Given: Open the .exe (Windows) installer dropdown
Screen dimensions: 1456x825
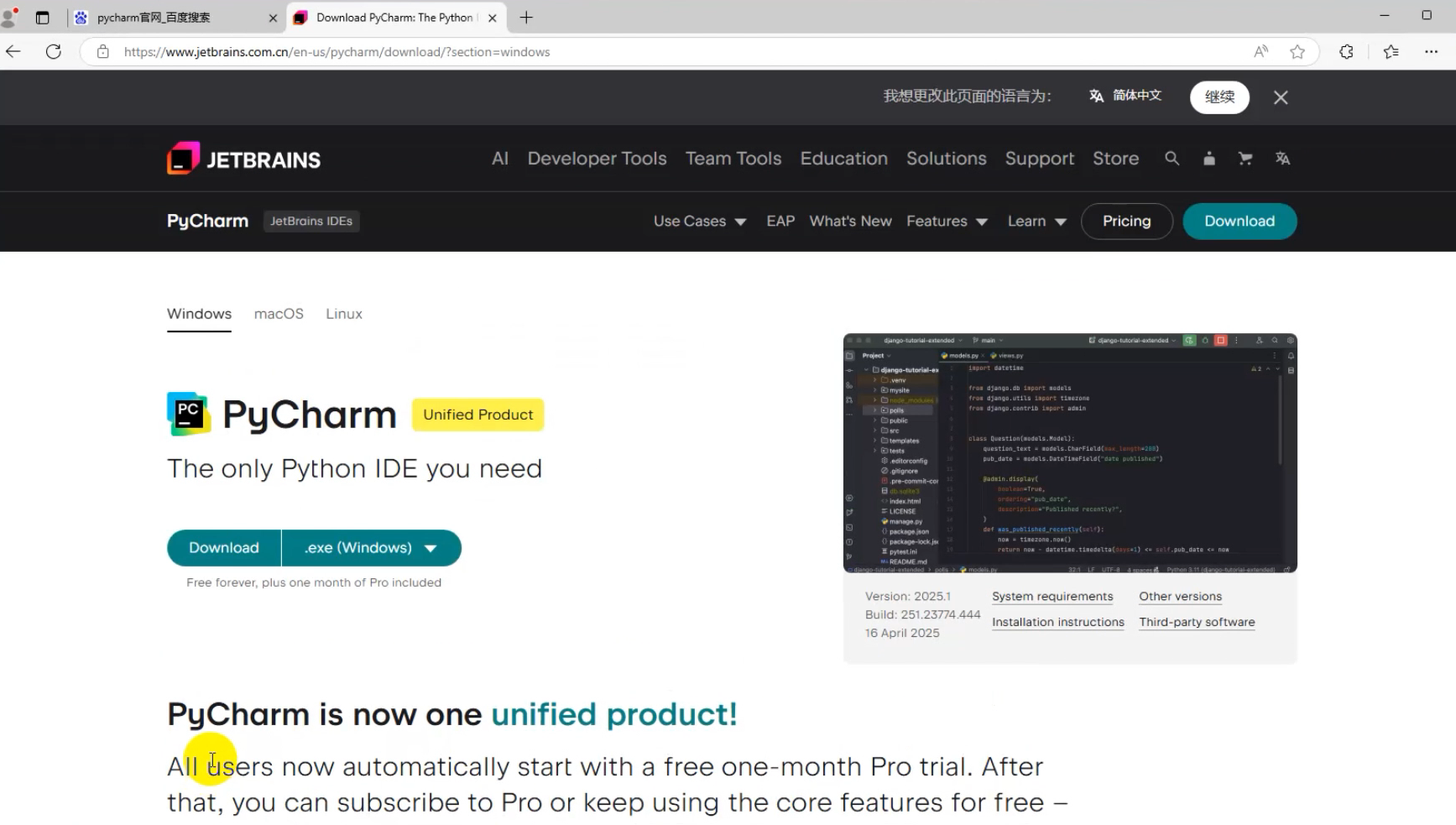Looking at the screenshot, I should click(x=371, y=548).
